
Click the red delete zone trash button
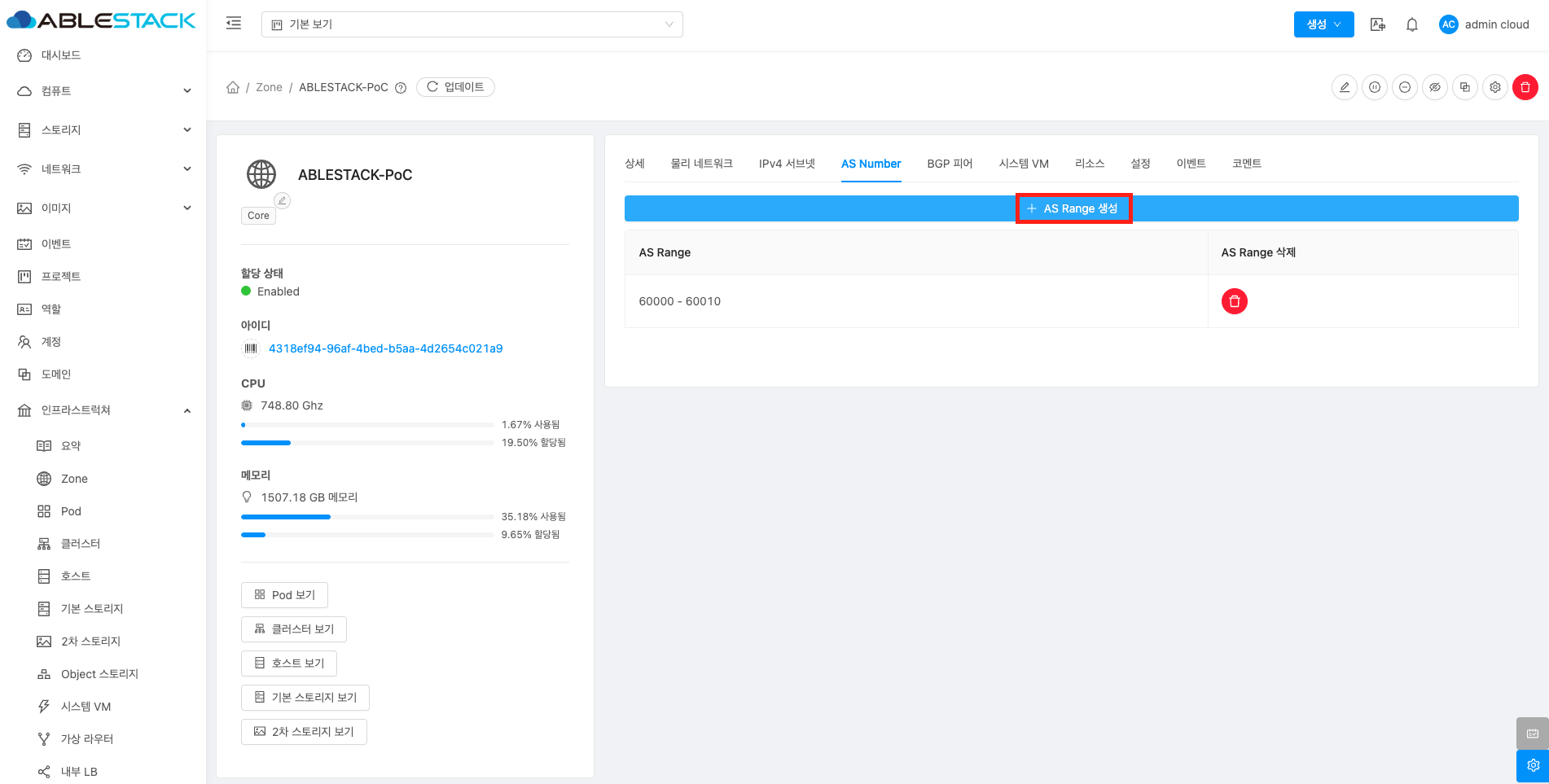click(x=1525, y=87)
